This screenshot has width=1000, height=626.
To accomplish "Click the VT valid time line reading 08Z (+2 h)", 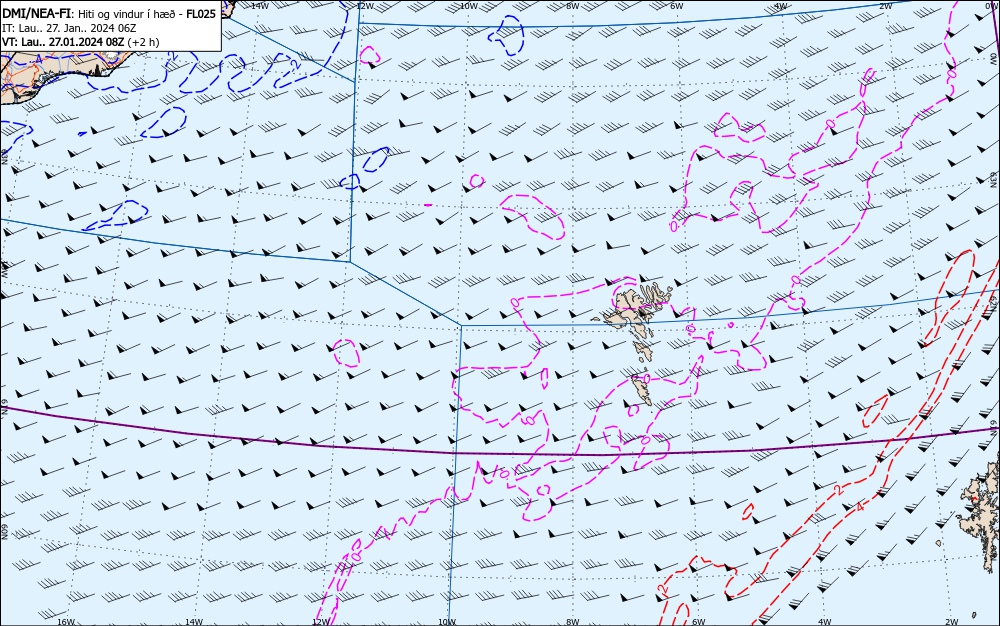I will click(80, 42).
